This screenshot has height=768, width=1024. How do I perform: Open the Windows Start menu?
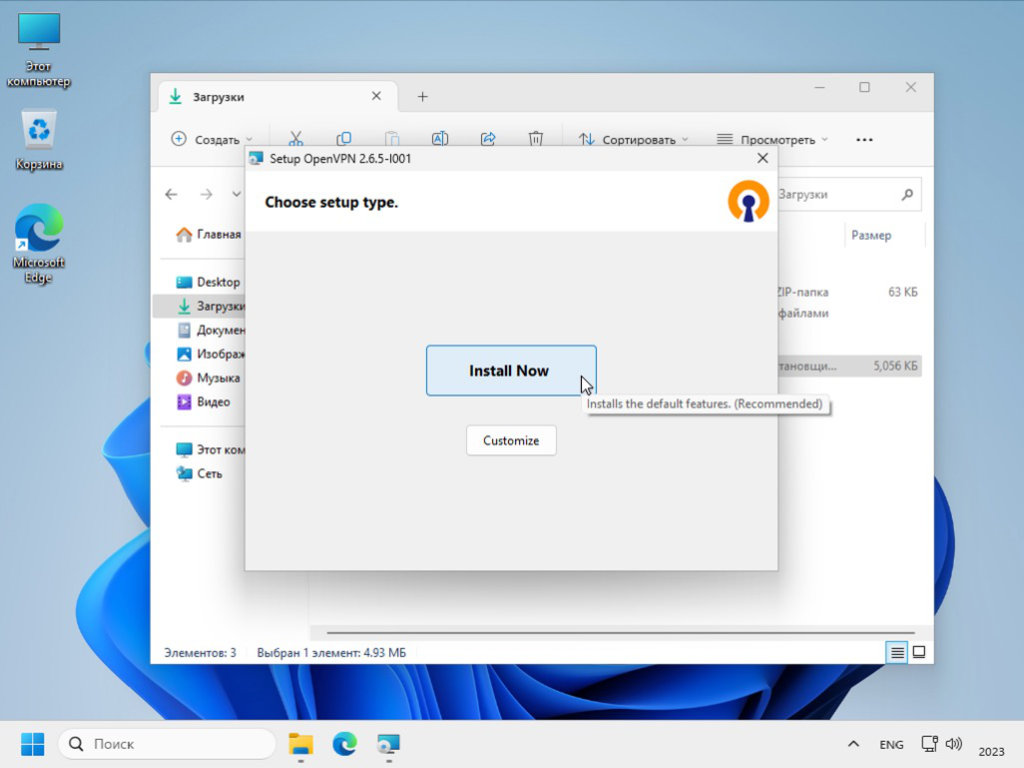(x=33, y=744)
